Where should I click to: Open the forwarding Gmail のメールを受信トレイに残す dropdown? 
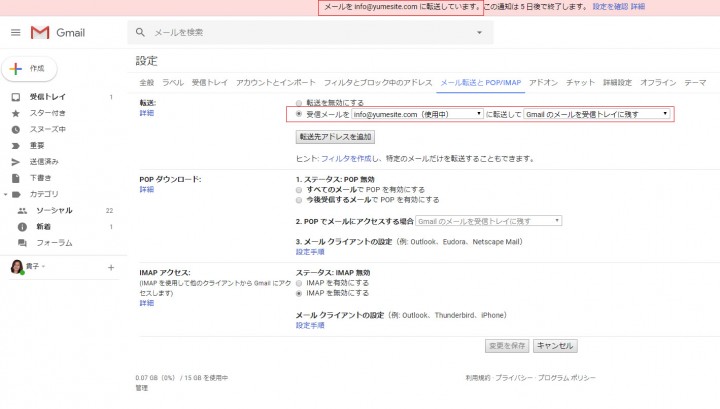click(x=597, y=114)
